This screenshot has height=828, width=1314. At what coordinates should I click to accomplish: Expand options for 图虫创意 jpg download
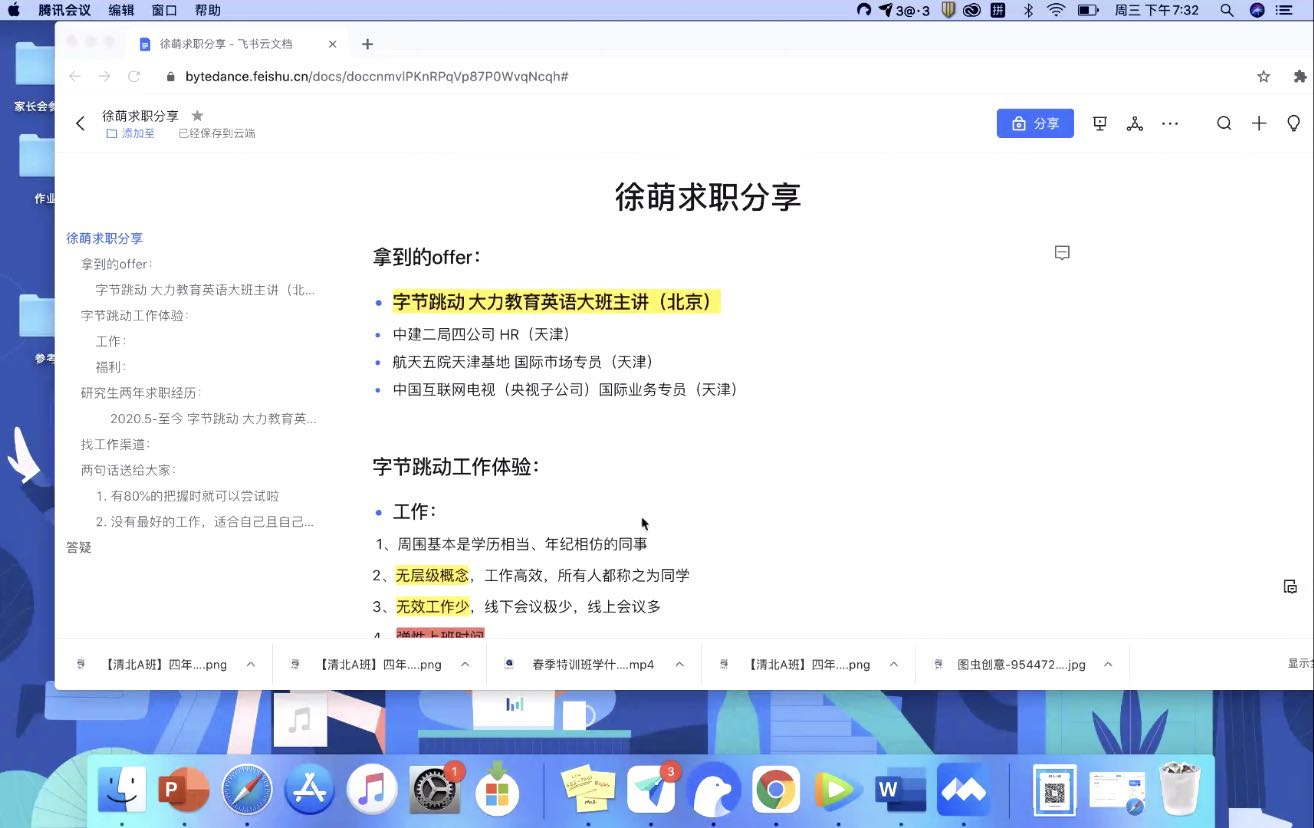point(1108,664)
